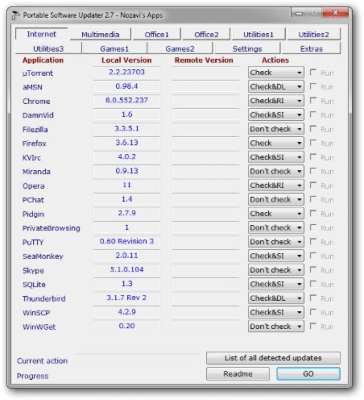This screenshot has width=364, height=400.
Task: Select the Miranda application label
Action: (x=36, y=172)
